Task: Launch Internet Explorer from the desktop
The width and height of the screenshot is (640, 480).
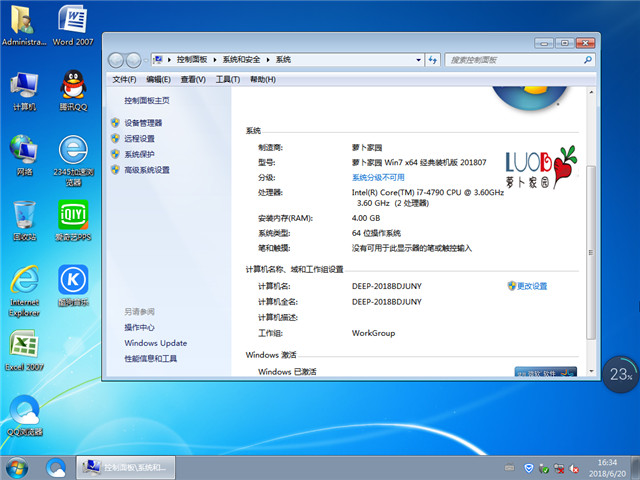Action: (x=24, y=291)
